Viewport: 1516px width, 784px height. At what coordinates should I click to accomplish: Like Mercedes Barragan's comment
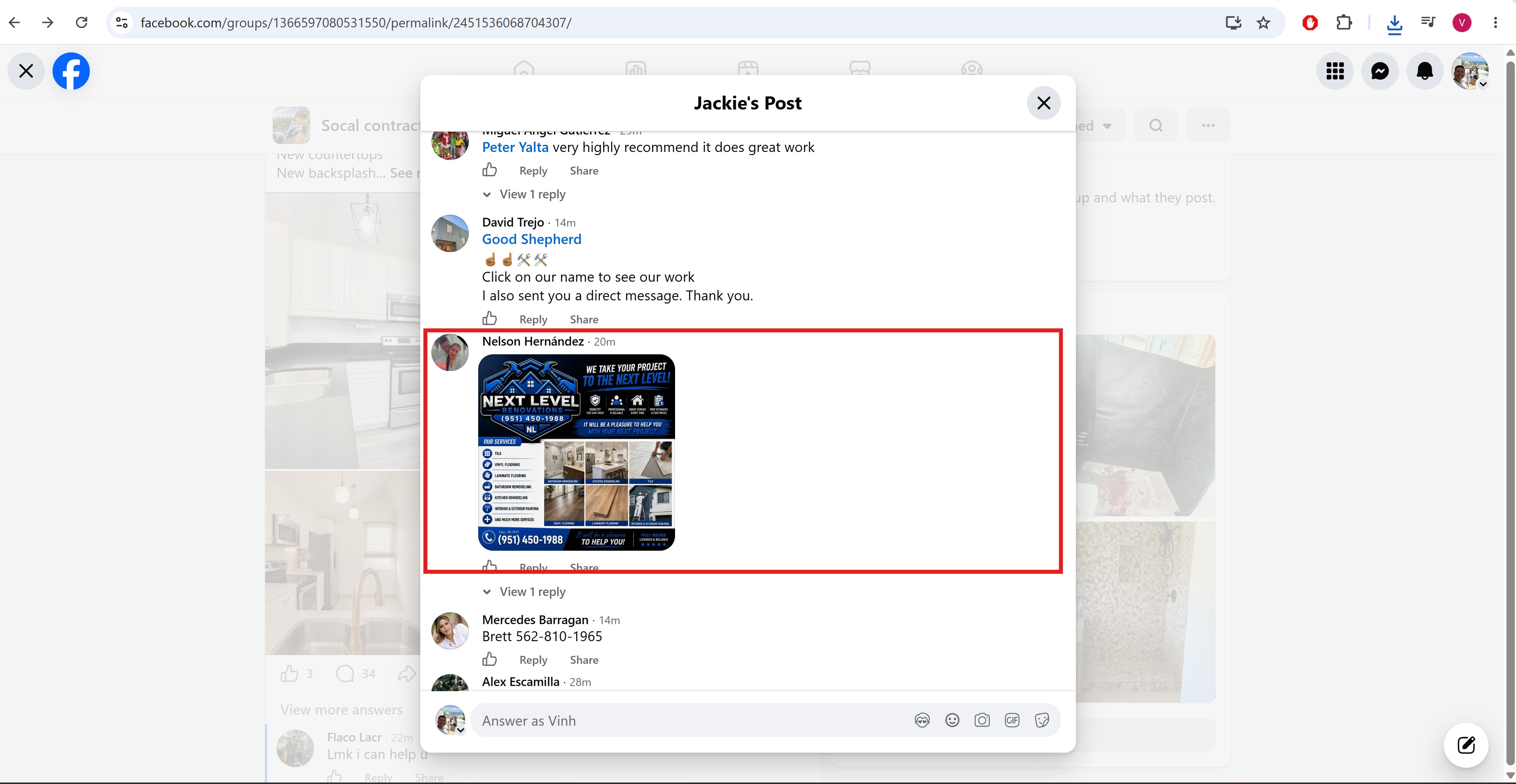click(490, 659)
